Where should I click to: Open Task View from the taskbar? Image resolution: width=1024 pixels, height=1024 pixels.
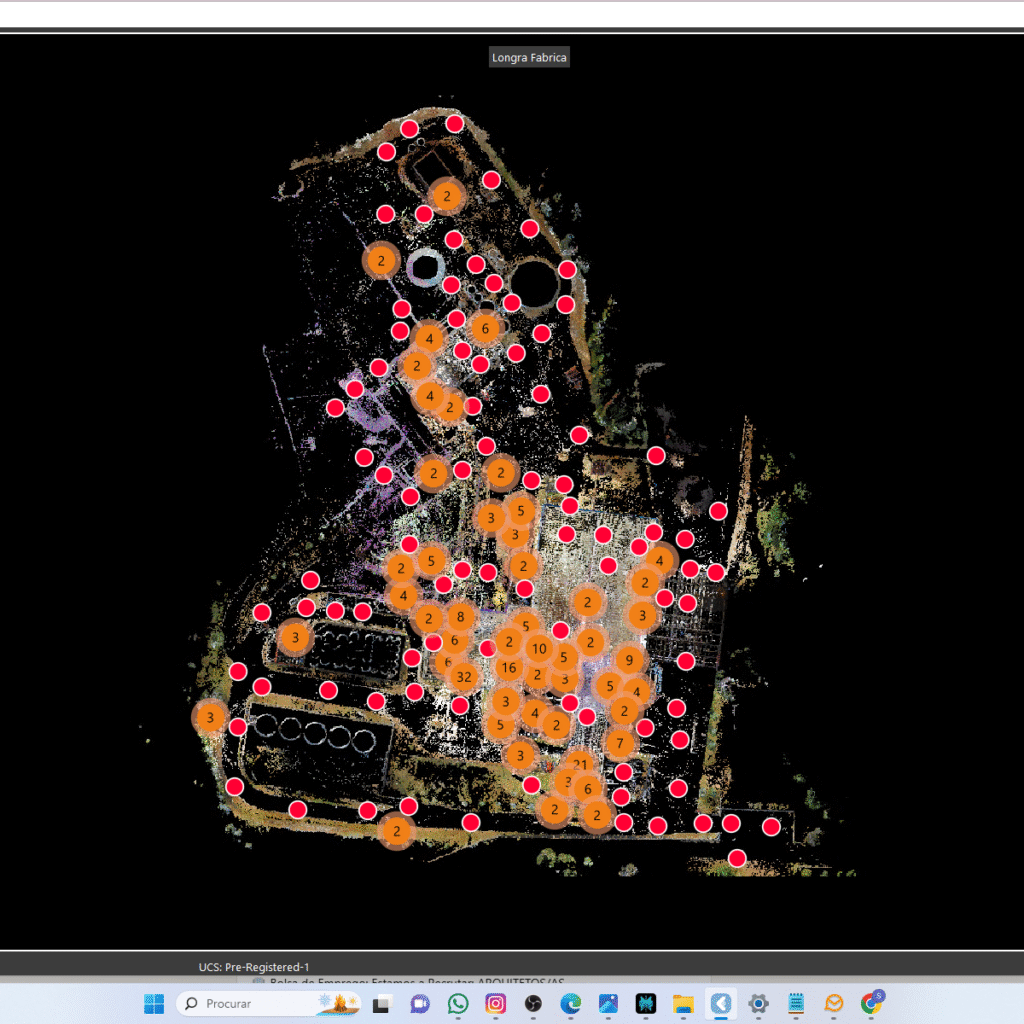[x=381, y=1003]
